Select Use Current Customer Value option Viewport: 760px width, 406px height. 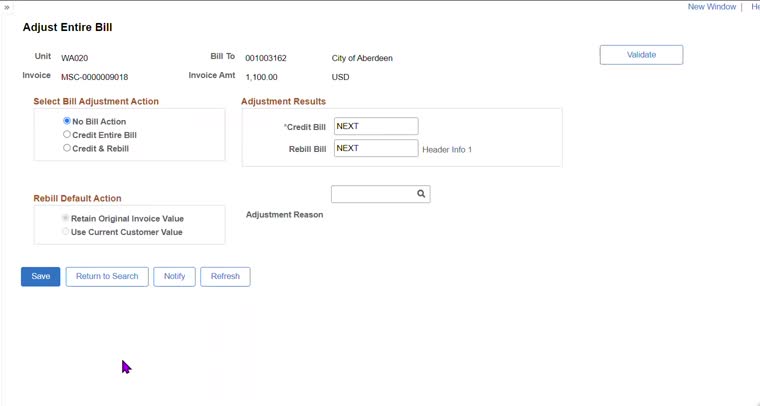point(65,232)
